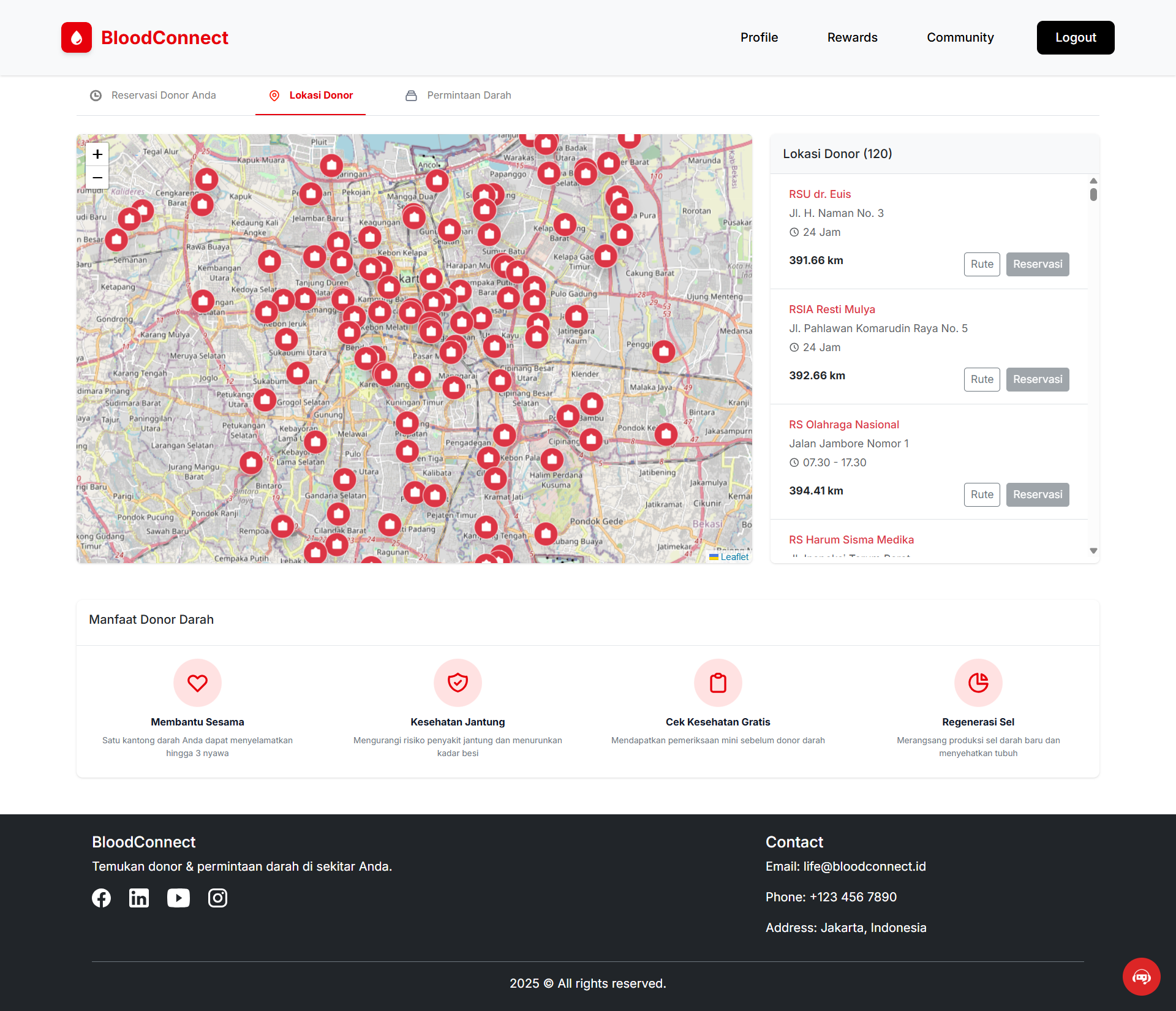Click the Regenerasi Sel chart icon
Image resolution: width=1176 pixels, height=1011 pixels.
pyautogui.click(x=978, y=683)
